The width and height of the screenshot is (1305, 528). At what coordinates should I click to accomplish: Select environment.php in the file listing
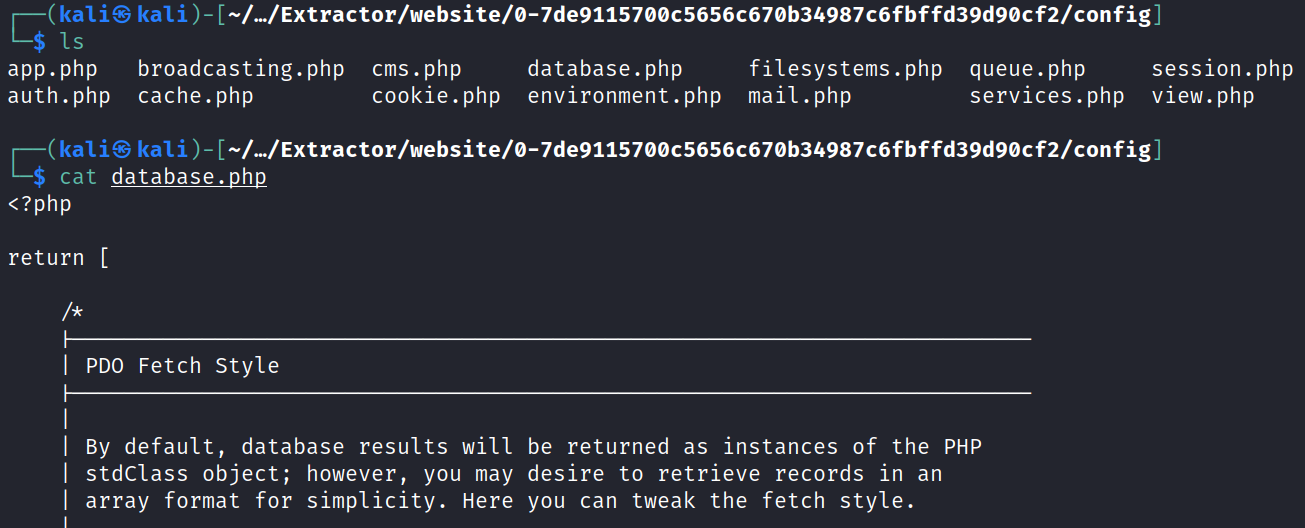(624, 97)
